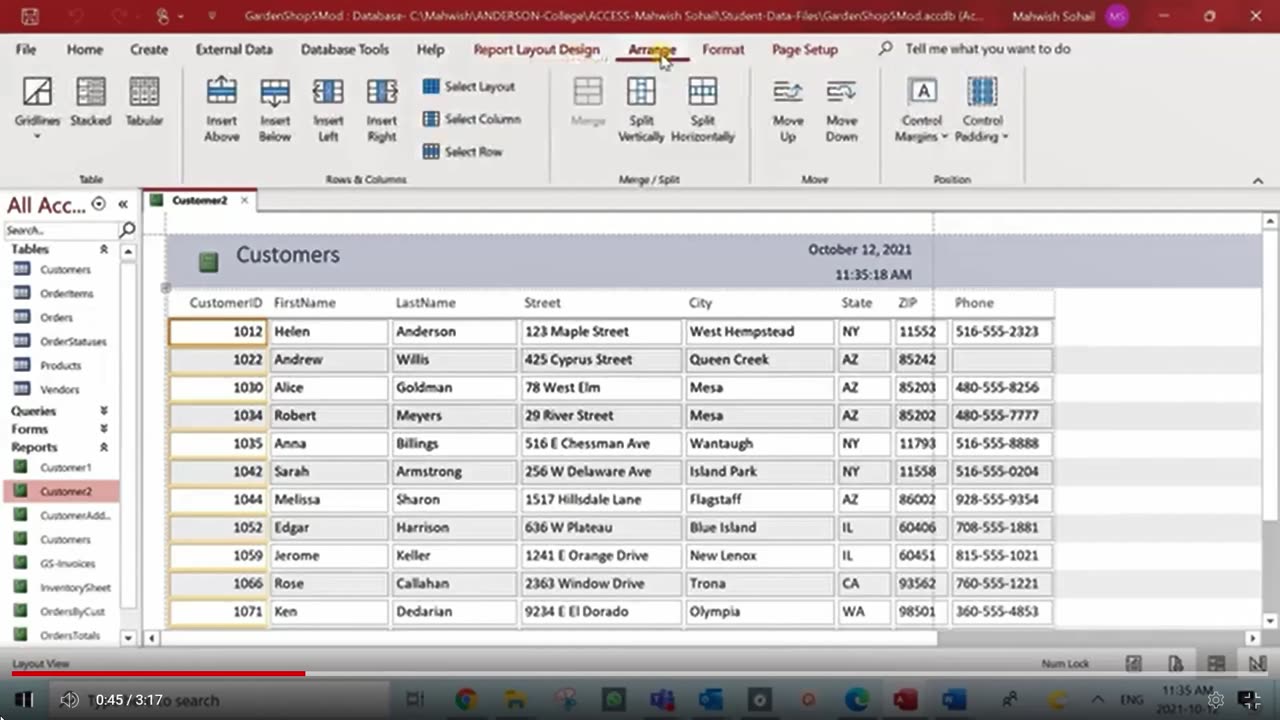Select the Products table

click(x=62, y=366)
